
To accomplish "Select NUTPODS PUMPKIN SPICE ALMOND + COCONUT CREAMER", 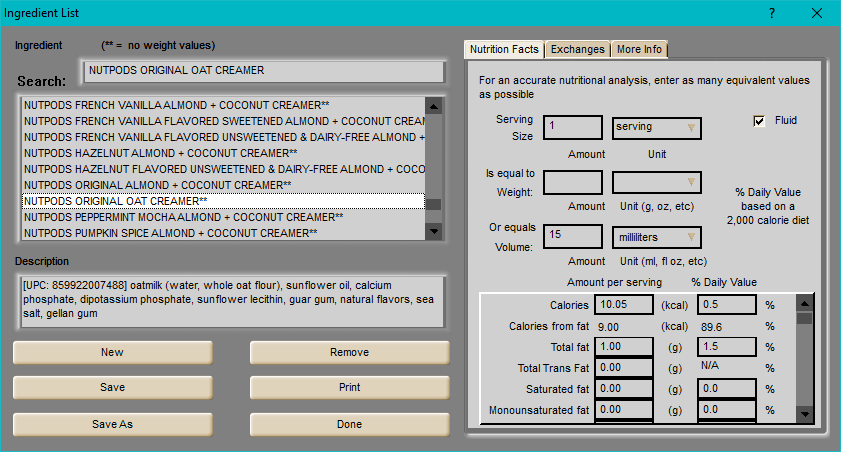I will tap(223, 233).
